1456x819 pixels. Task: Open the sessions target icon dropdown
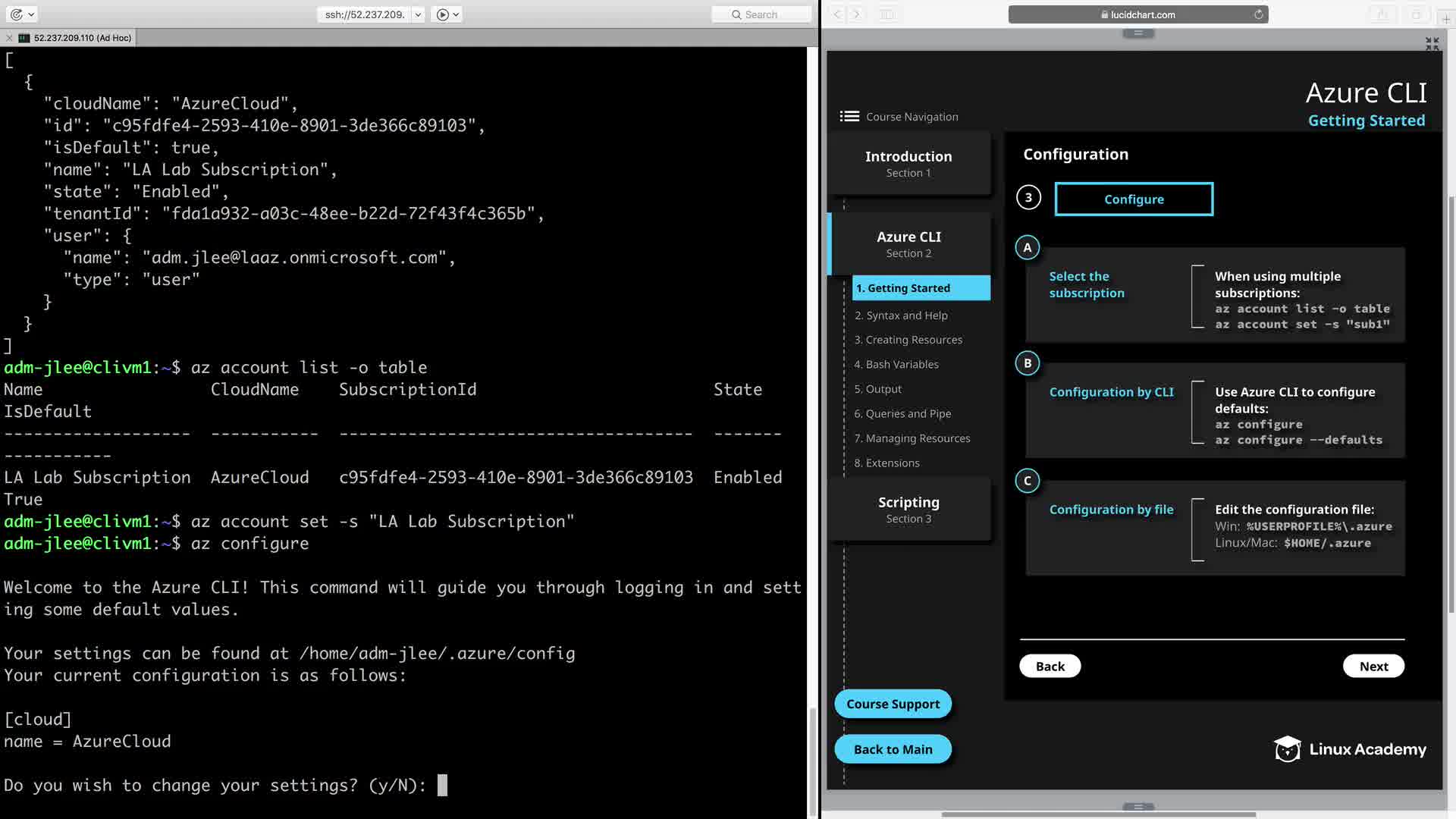coord(22,14)
